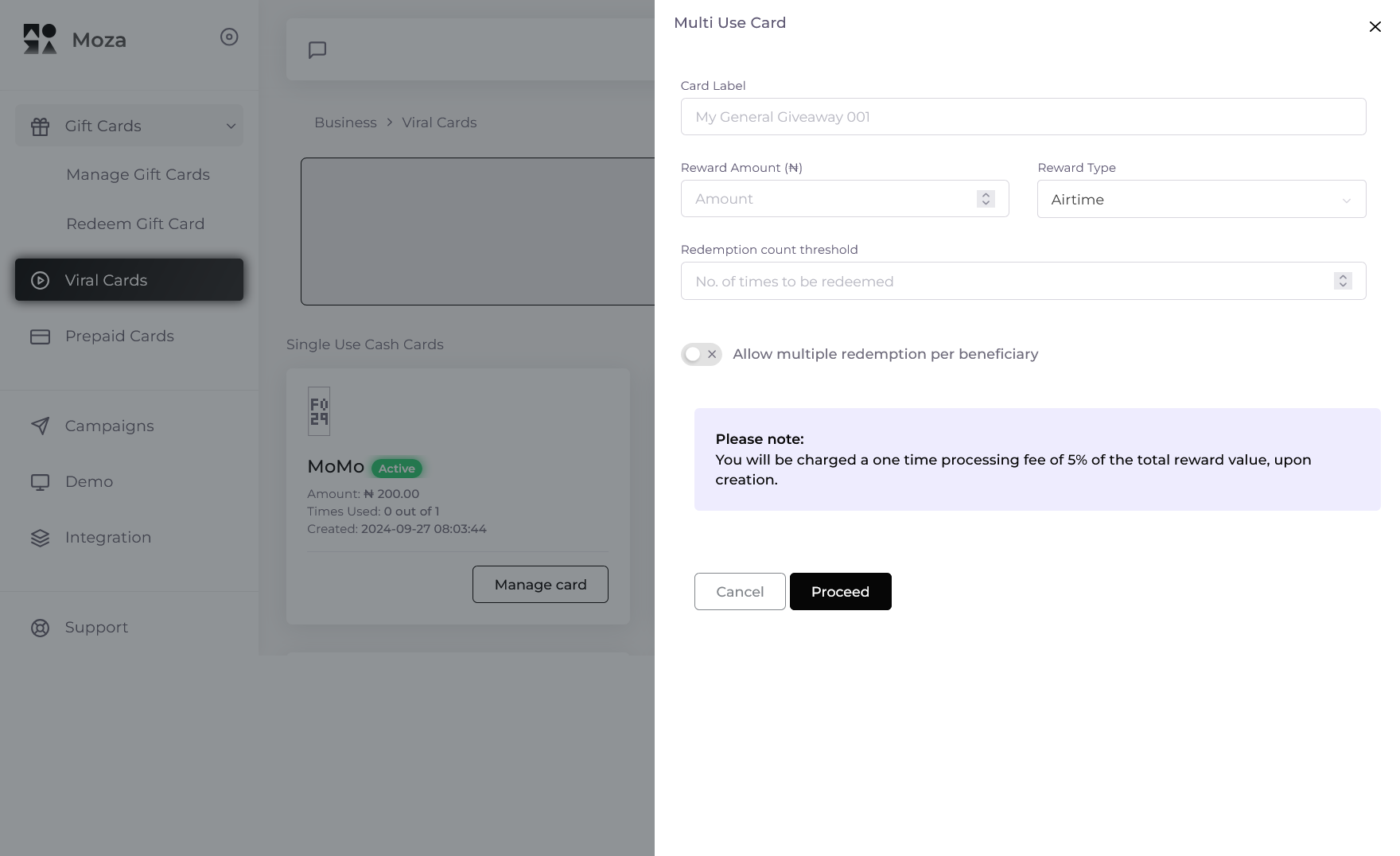
Task: Focus the Reward Amount input field
Action: [845, 199]
